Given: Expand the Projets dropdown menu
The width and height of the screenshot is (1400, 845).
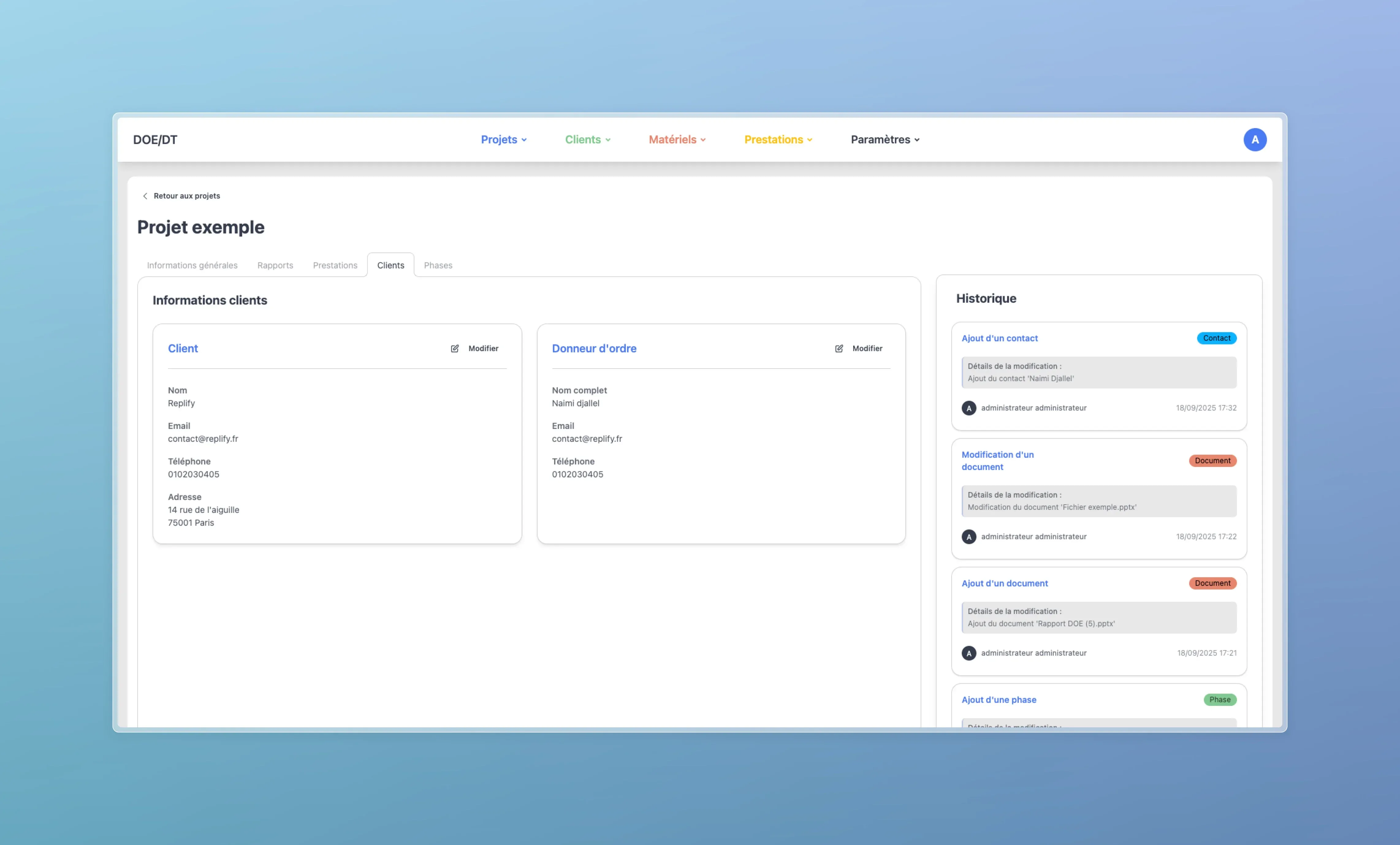Looking at the screenshot, I should (504, 140).
